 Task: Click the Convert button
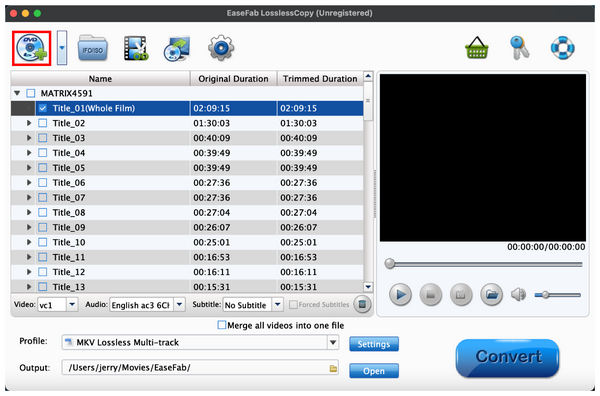[x=508, y=357]
